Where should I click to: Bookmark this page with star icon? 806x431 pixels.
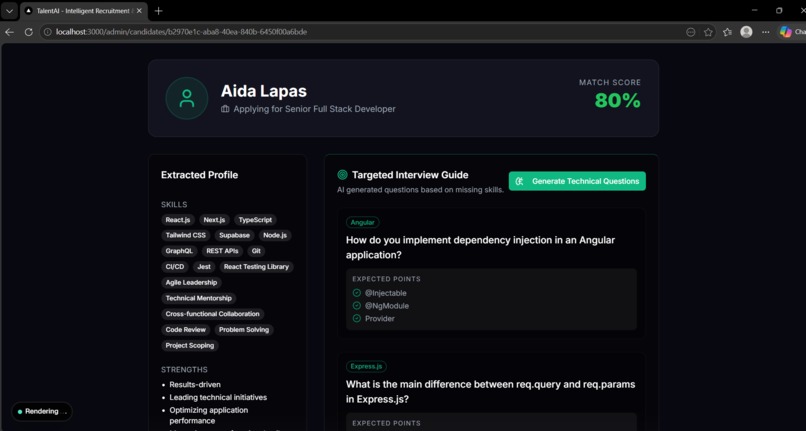pos(708,32)
